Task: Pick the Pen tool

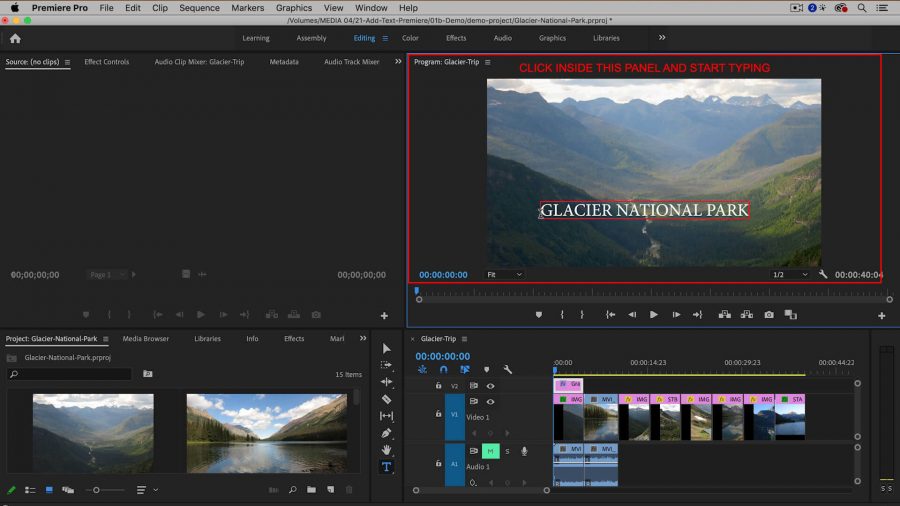Action: tap(386, 433)
